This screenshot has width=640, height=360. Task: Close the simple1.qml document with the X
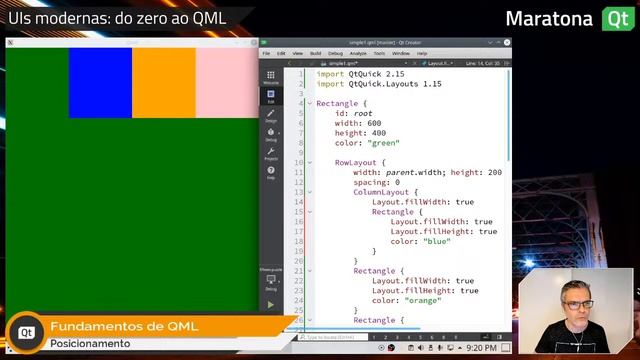(415, 63)
